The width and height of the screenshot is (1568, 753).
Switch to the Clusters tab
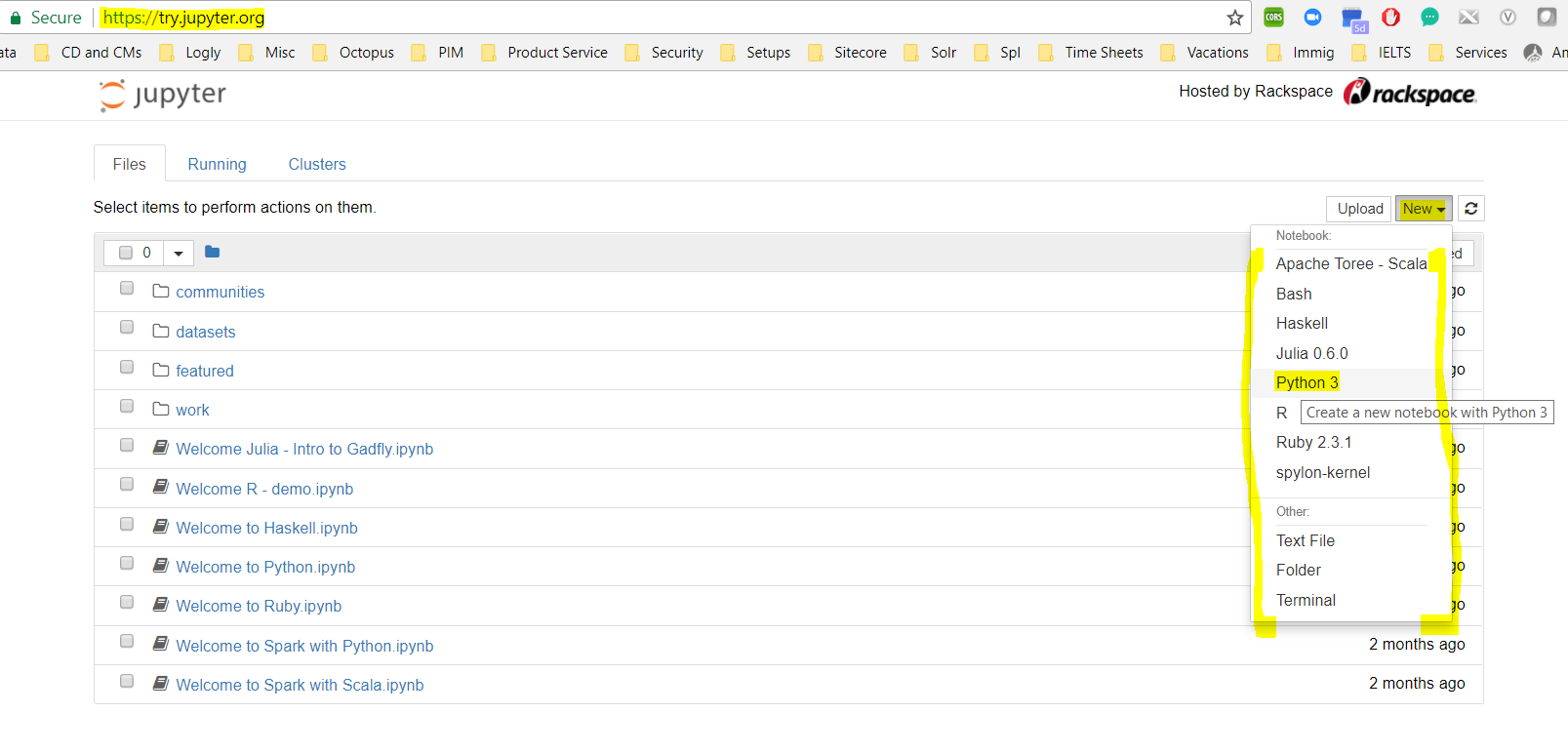[317, 164]
